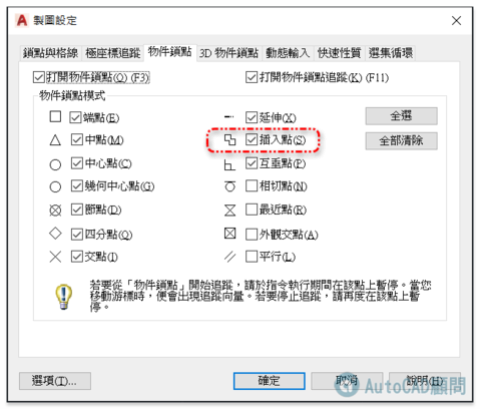Uncheck 打開物件鎖點 (F3) checkbox
Viewport: 480px width, 409px height.
pos(39,77)
